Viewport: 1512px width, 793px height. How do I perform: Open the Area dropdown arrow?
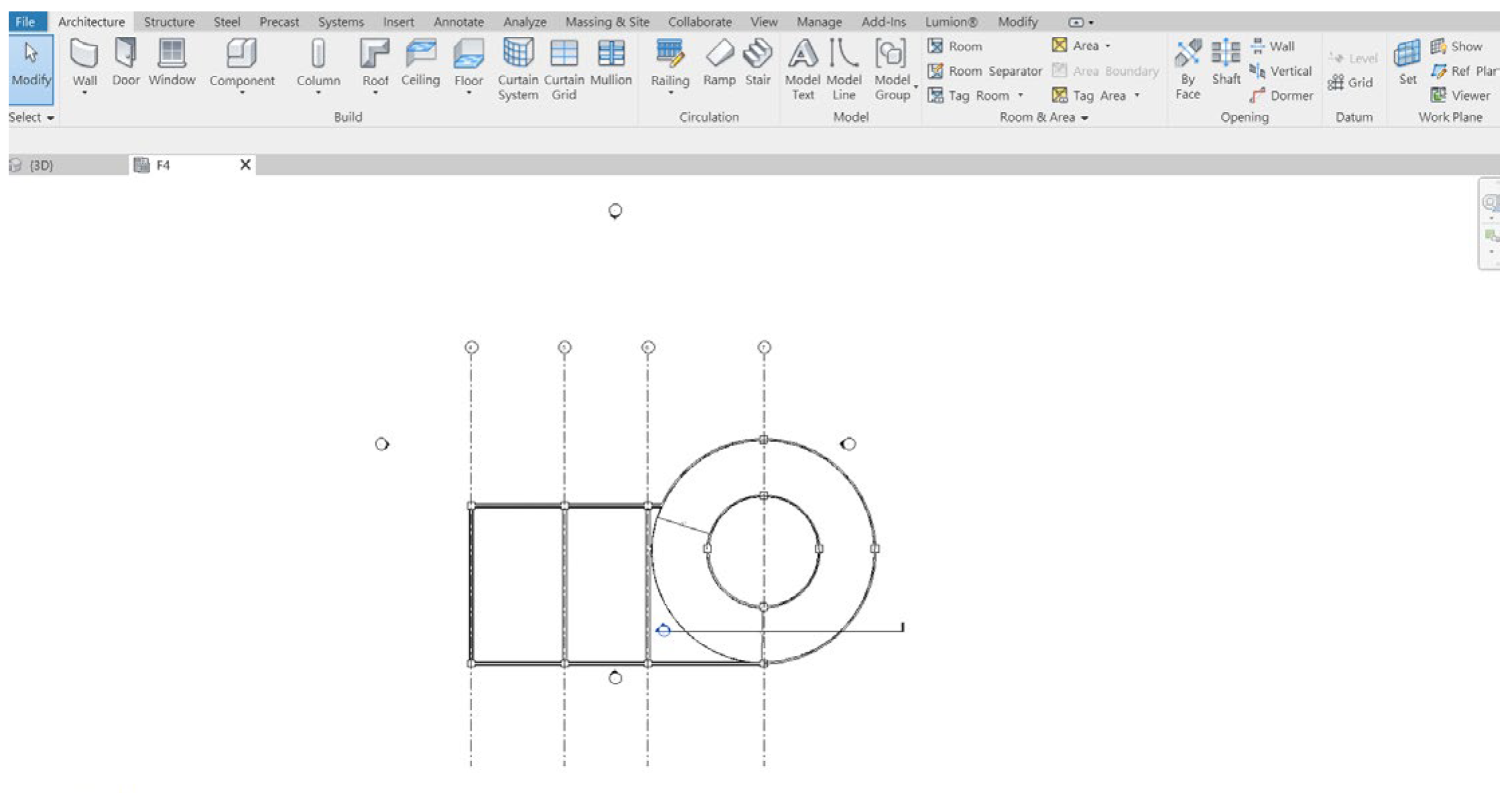[x=1108, y=46]
